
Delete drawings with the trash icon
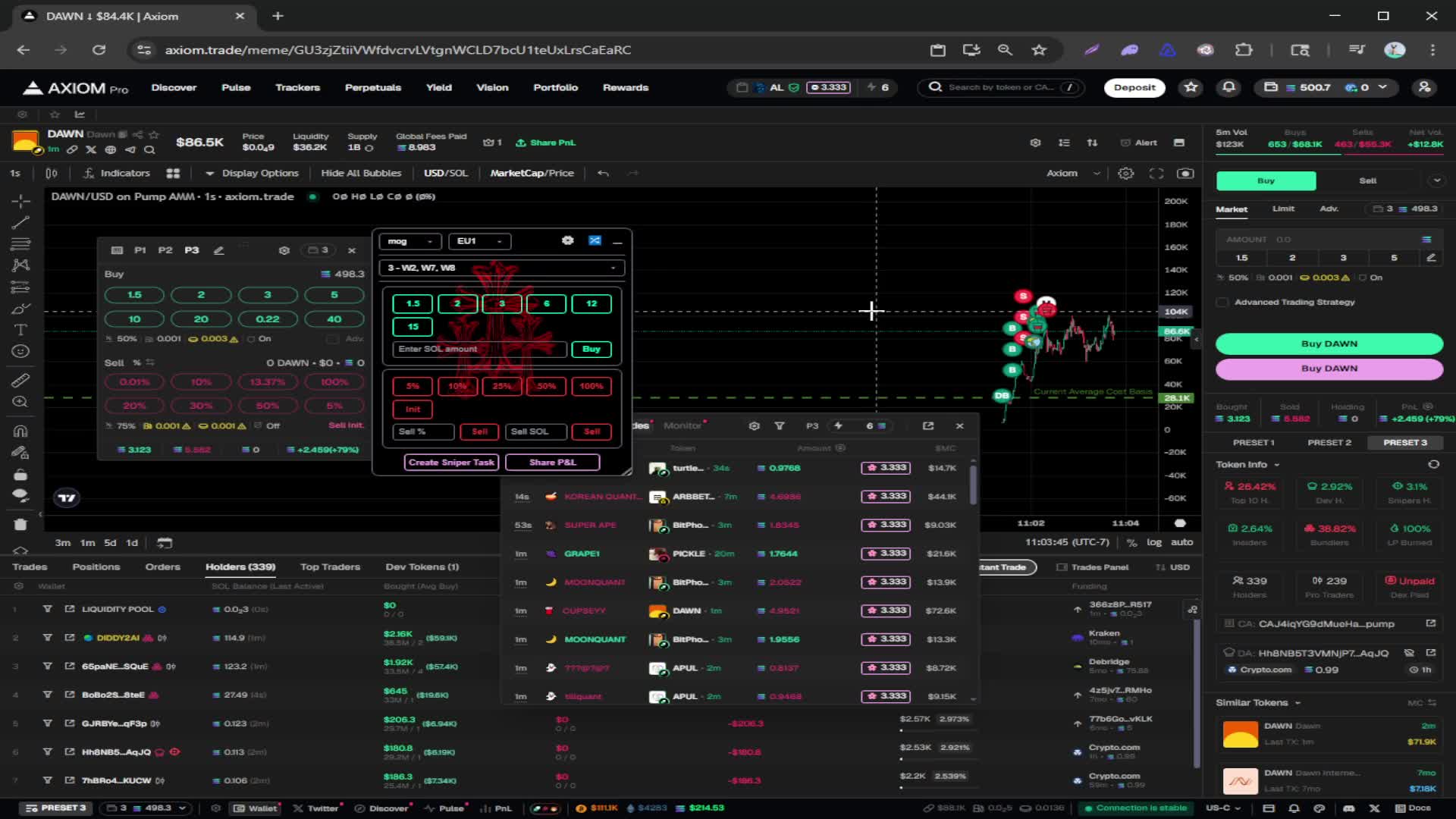click(x=20, y=524)
